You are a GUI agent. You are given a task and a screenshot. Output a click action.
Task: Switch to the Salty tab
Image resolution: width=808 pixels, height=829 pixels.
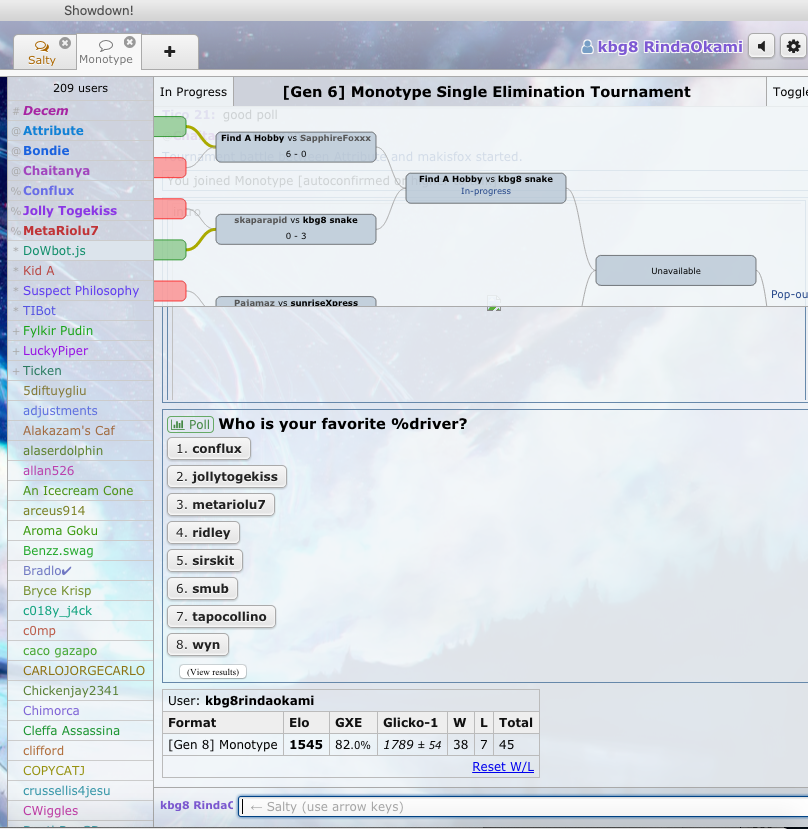pyautogui.click(x=41, y=53)
